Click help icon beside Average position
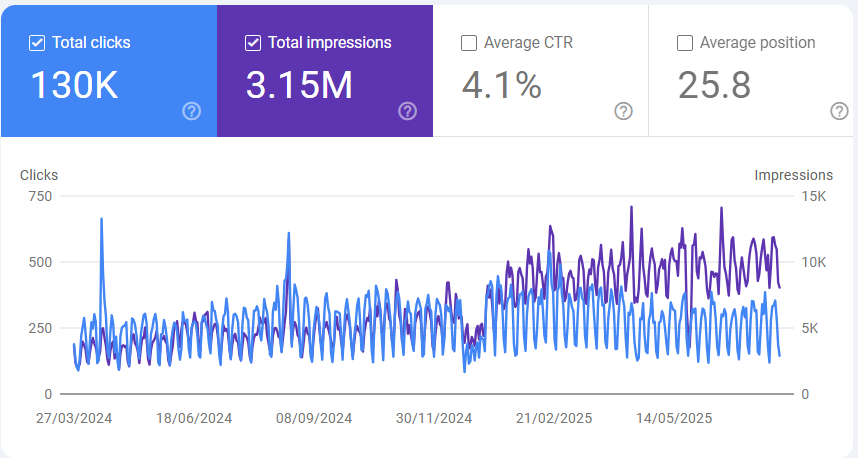The height and width of the screenshot is (458, 858). tap(840, 111)
